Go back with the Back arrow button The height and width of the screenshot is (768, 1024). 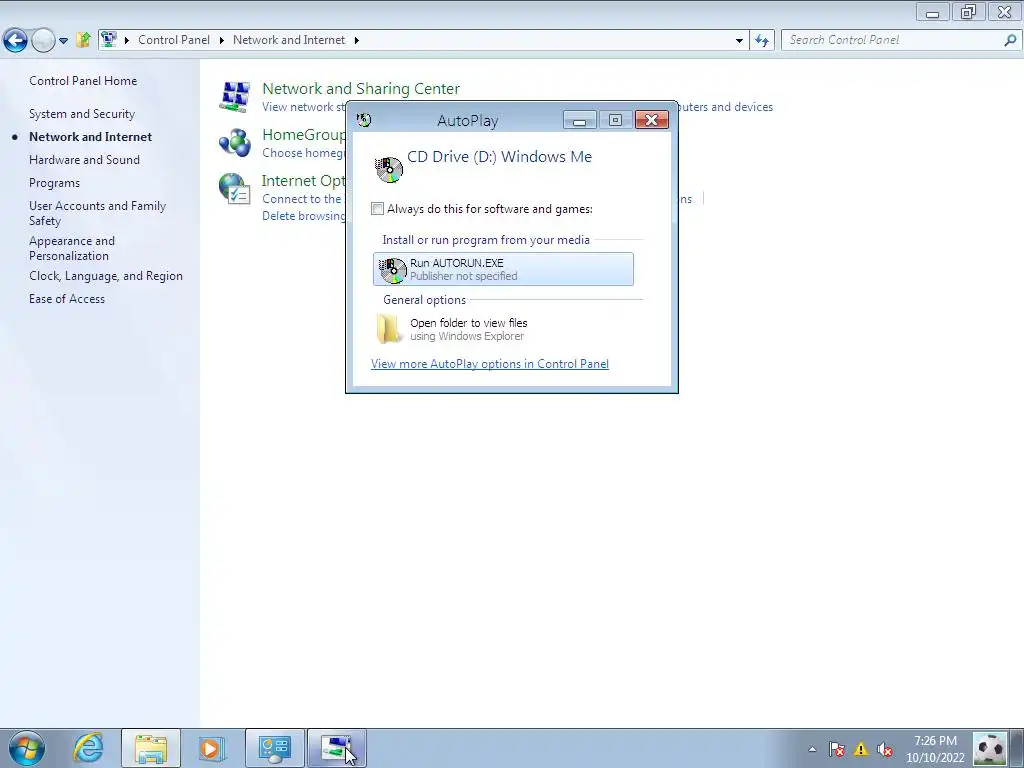15,40
